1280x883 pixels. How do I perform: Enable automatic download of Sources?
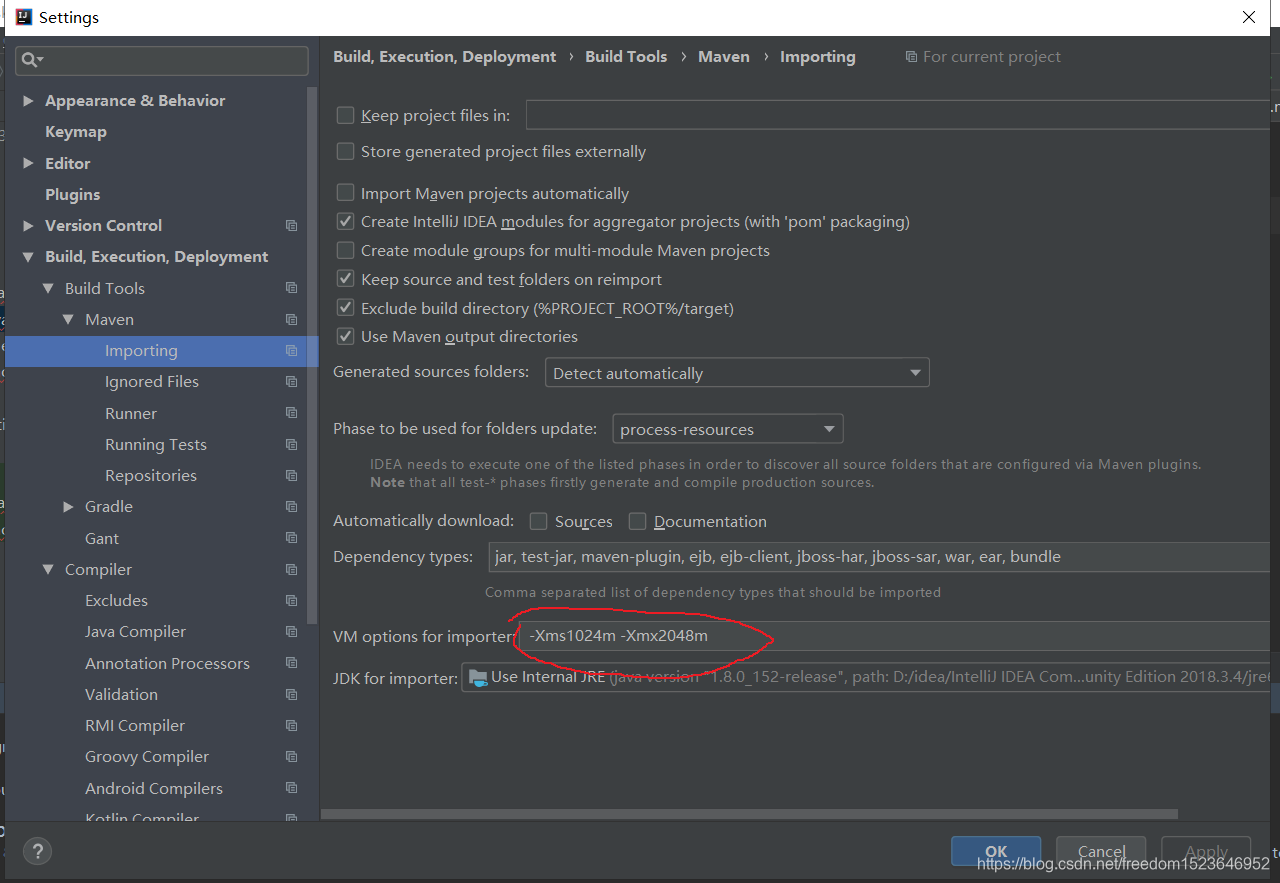(539, 521)
